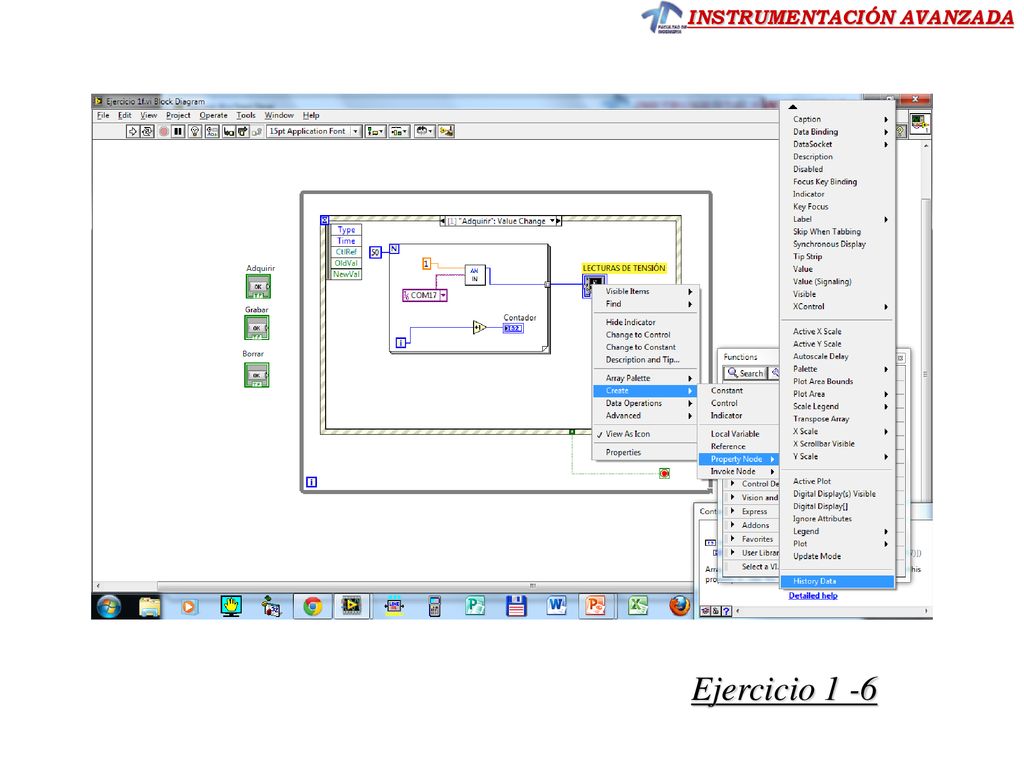Open the Project menu
This screenshot has height=768, width=1024.
point(178,116)
